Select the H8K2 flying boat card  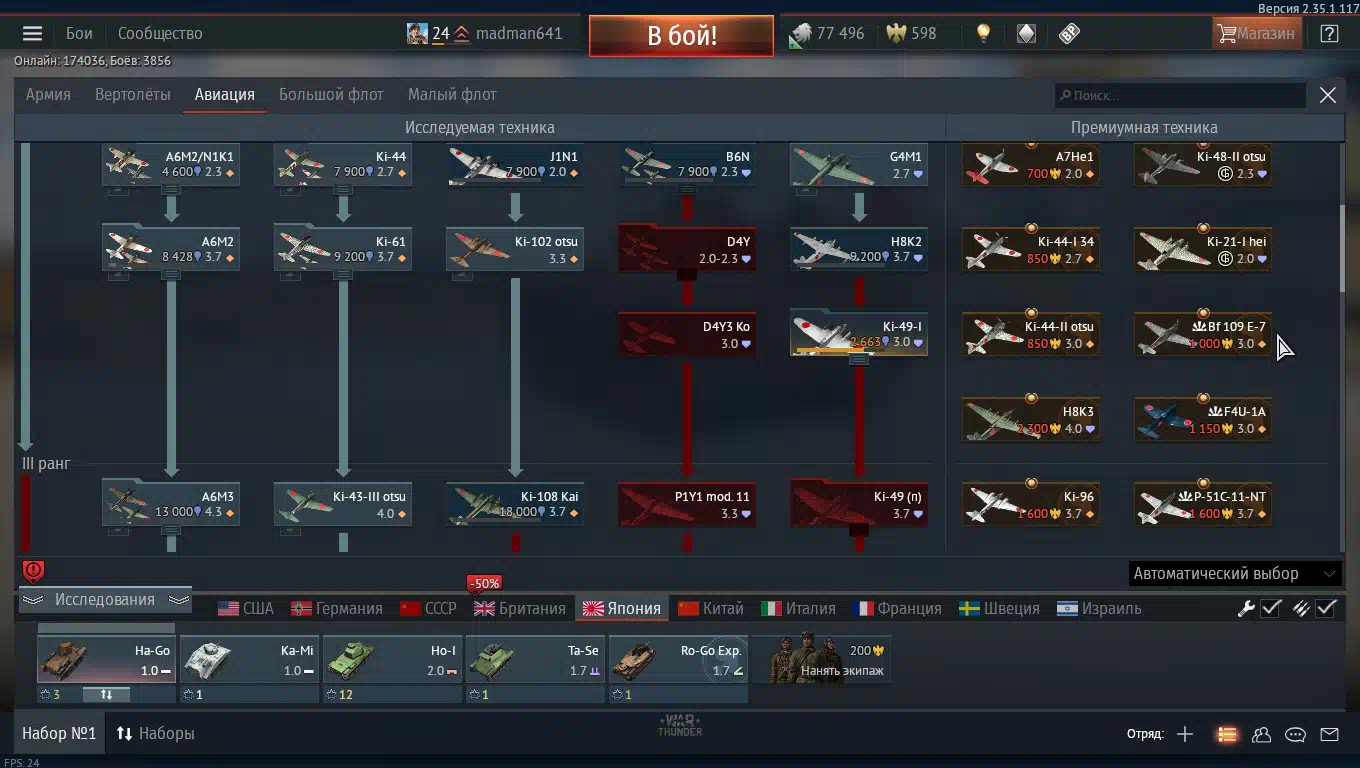(x=859, y=249)
